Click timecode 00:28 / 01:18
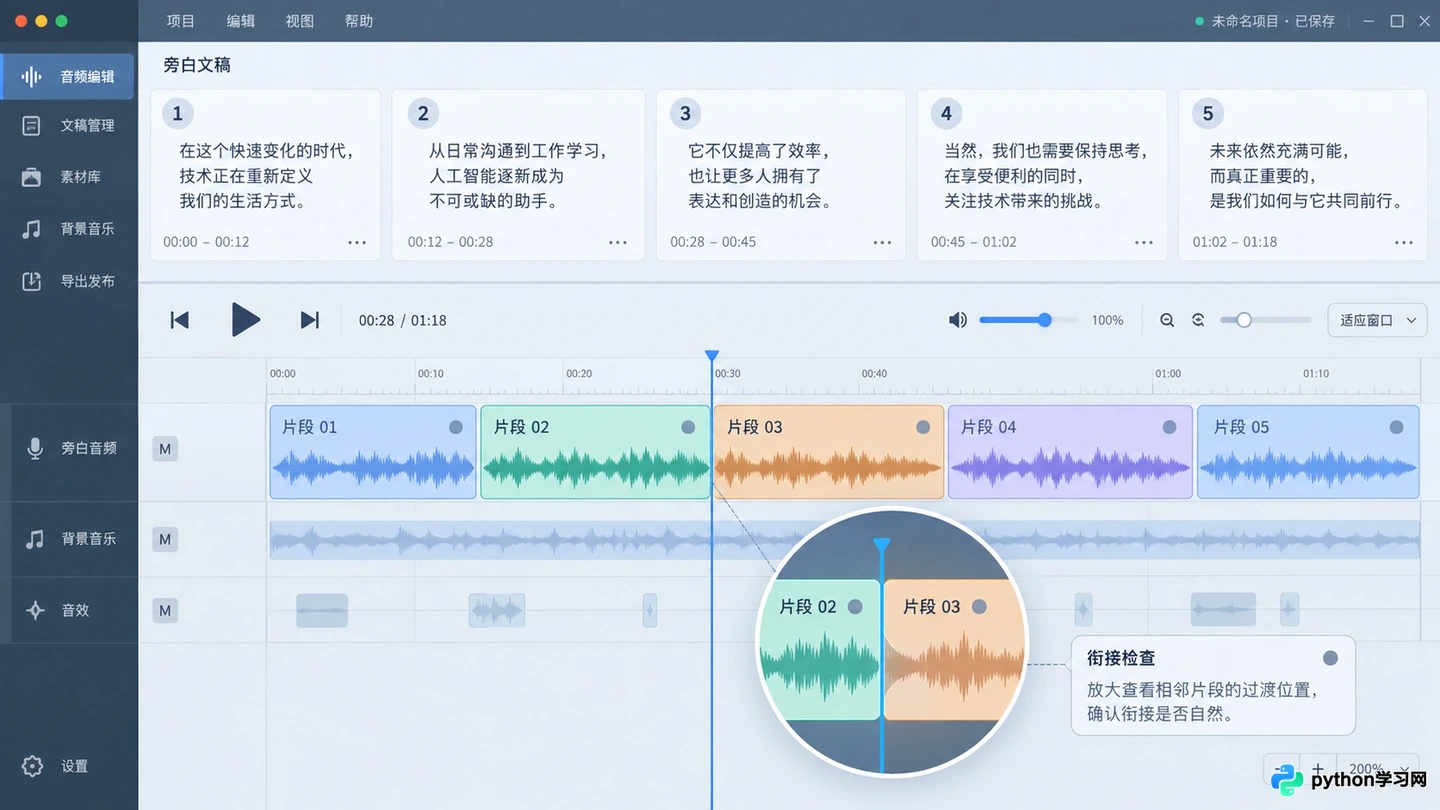The image size is (1440, 810). click(x=403, y=320)
